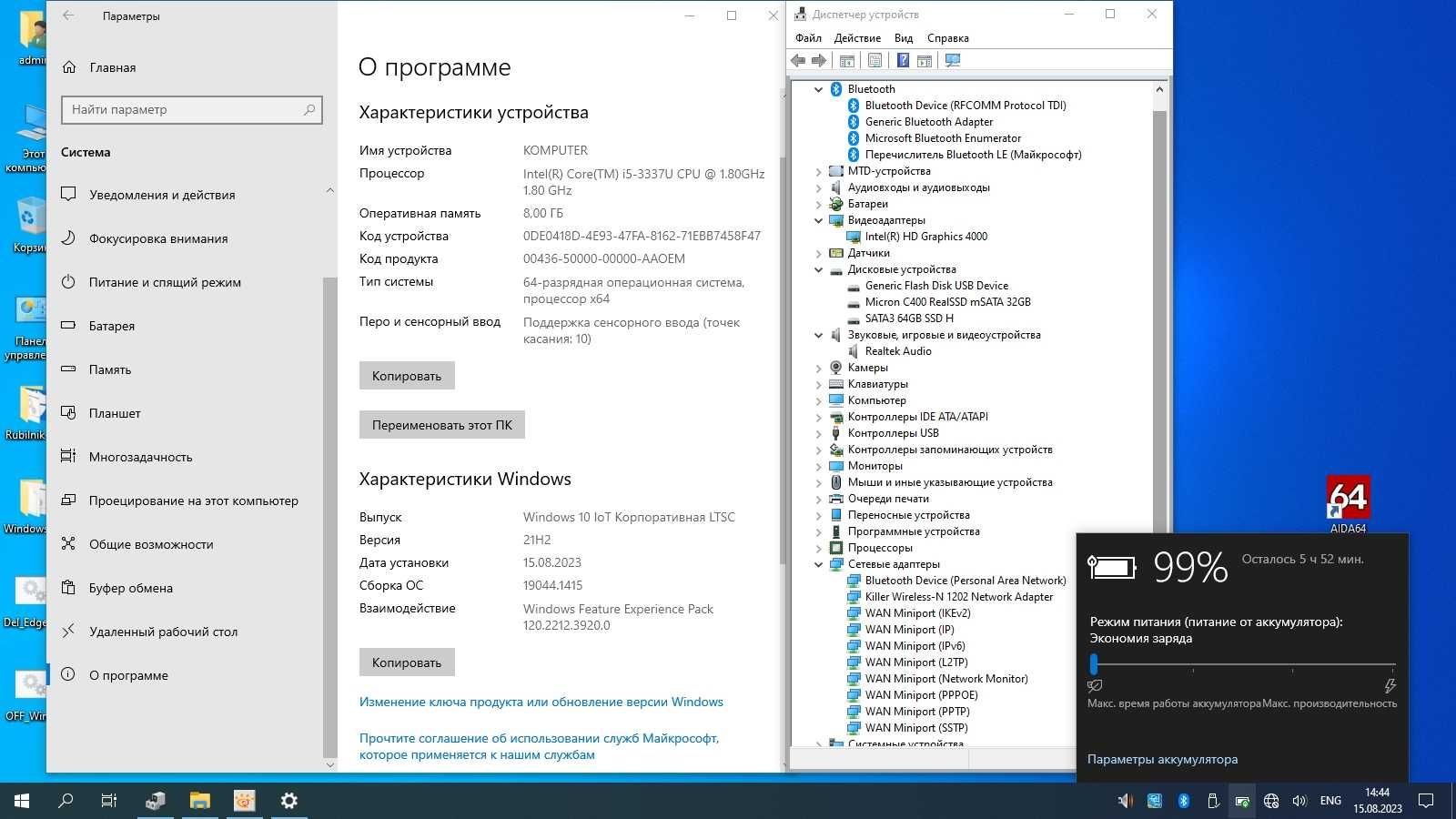This screenshot has height=819, width=1456.
Task: Open taskbar search magnifier
Action: [x=66, y=801]
